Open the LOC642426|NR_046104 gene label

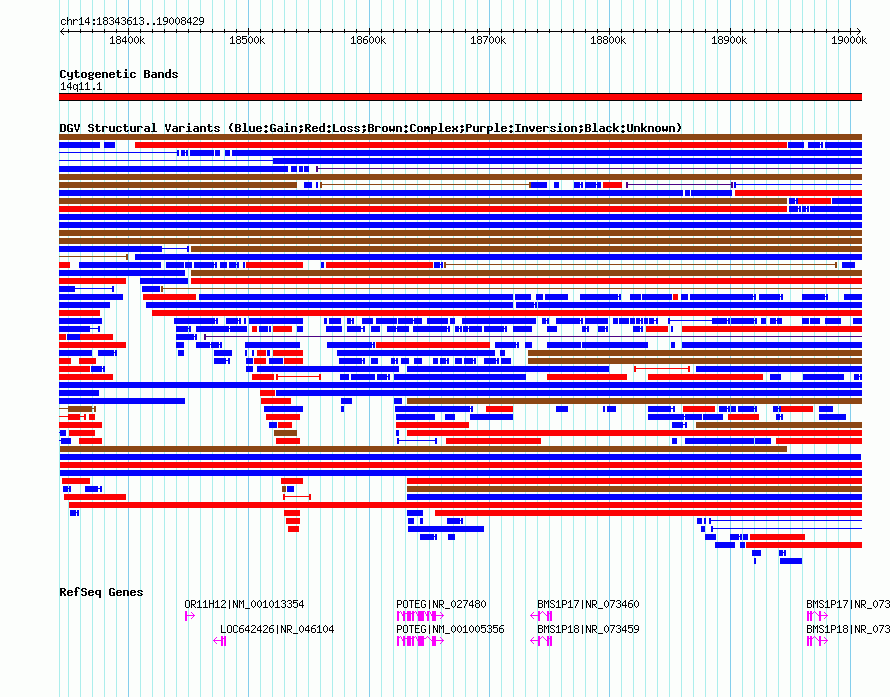click(x=277, y=629)
